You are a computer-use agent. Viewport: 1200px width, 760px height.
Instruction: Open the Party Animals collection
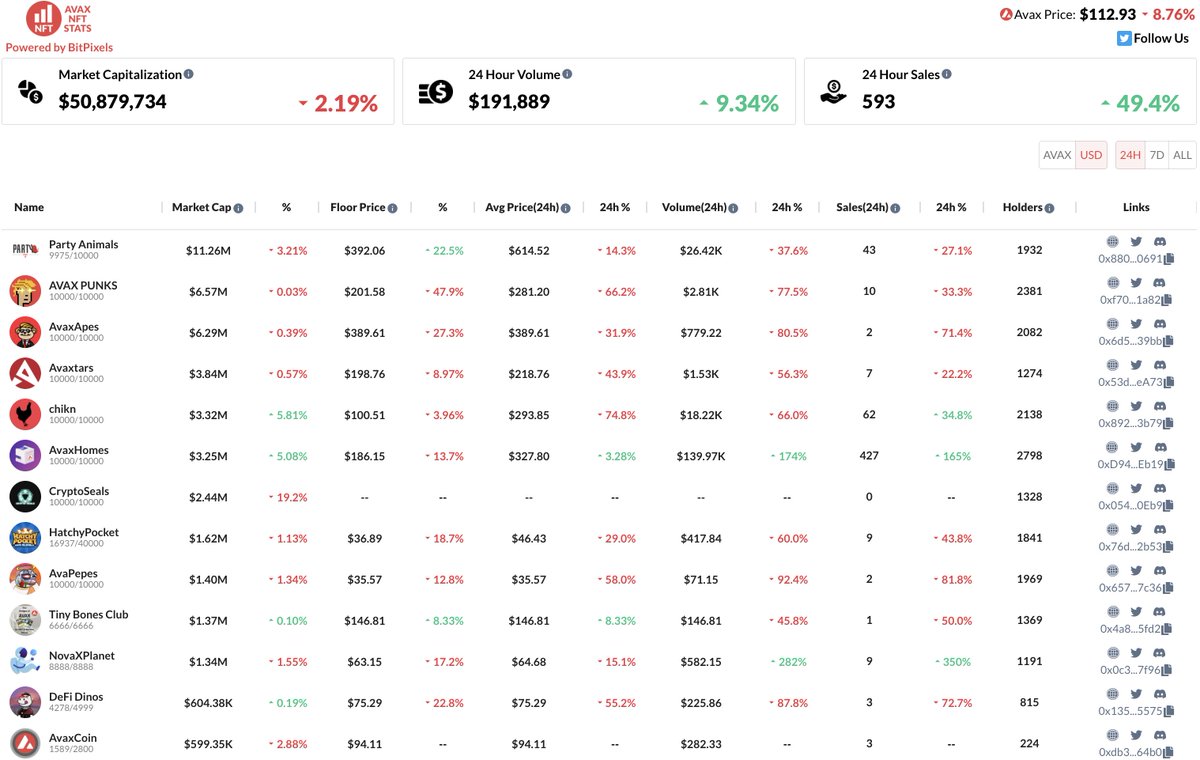83,244
